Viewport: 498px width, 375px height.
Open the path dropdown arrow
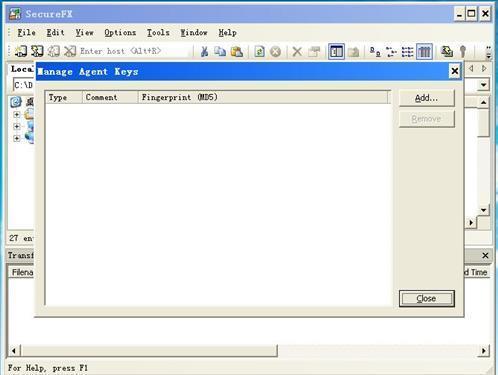tap(484, 85)
